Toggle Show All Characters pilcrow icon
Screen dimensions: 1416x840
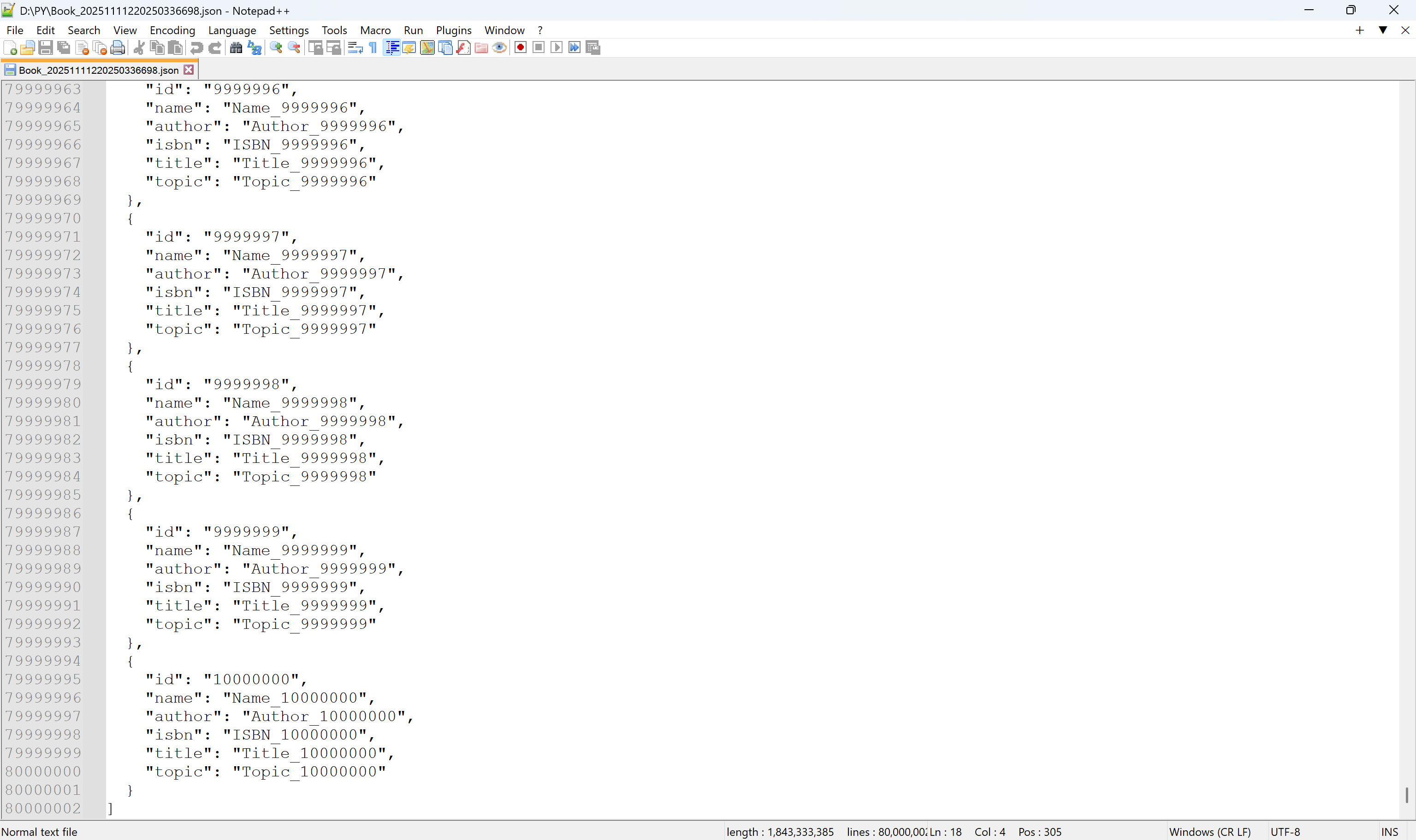[x=373, y=47]
